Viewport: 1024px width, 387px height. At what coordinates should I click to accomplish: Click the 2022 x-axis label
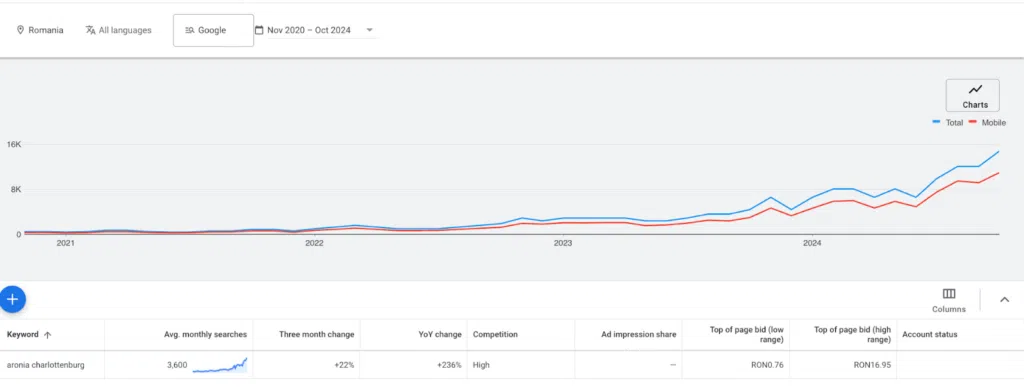click(314, 243)
